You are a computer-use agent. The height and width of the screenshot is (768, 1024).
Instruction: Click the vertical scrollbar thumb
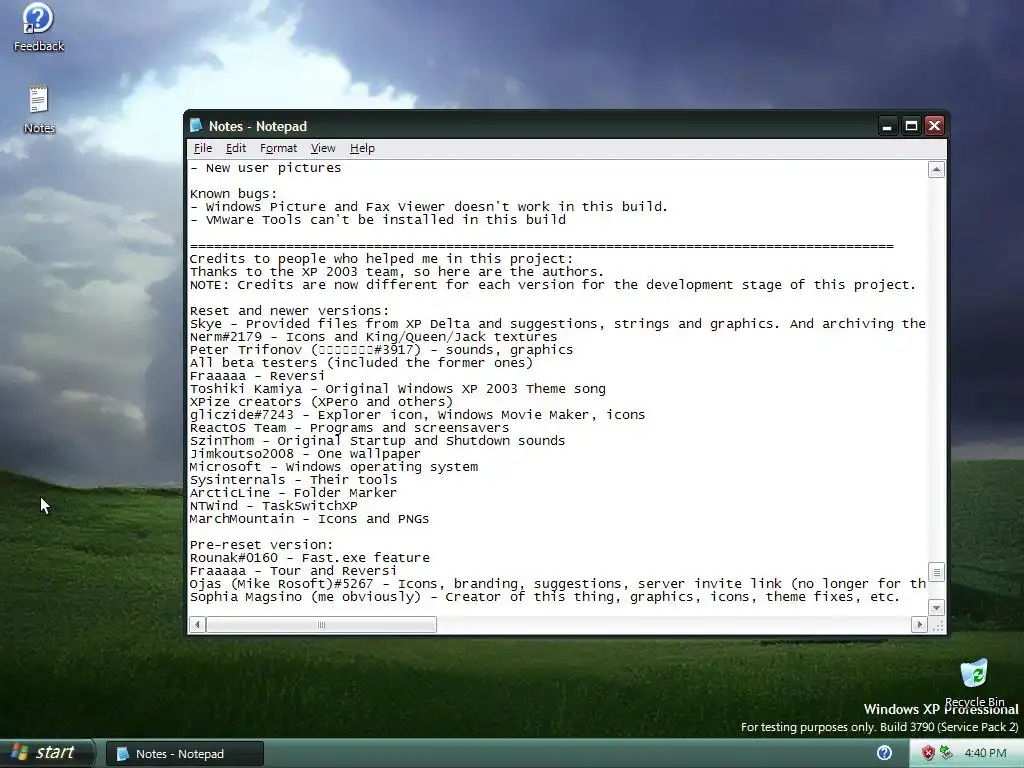936,572
